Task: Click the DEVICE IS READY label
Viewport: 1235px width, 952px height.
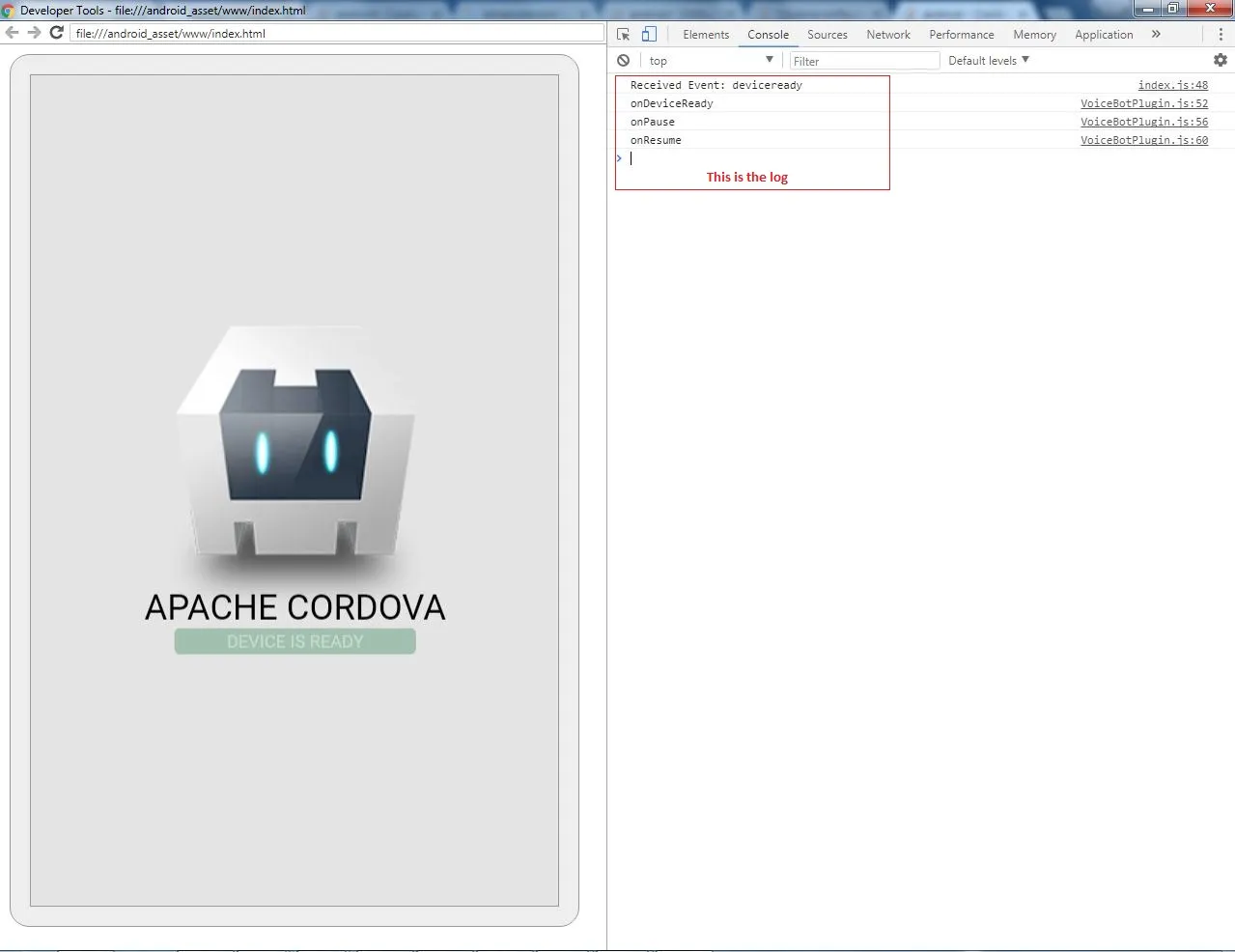Action: pos(295,642)
